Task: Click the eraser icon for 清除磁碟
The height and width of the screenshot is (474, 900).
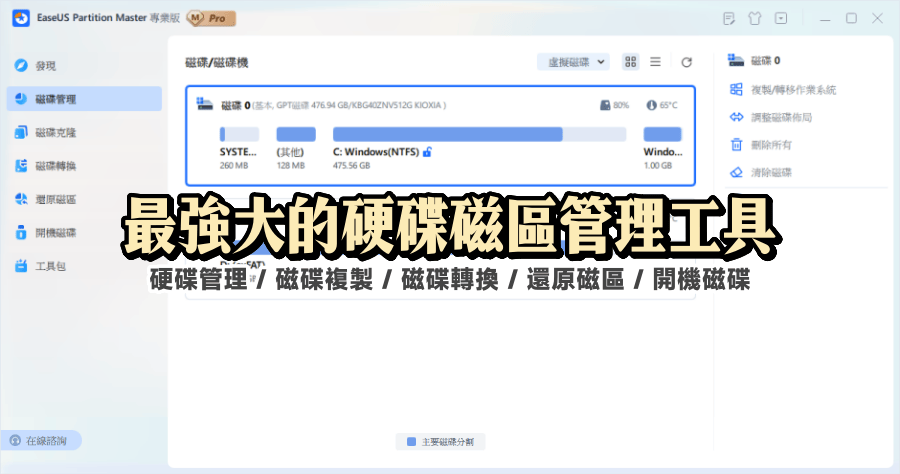Action: pyautogui.click(x=736, y=172)
